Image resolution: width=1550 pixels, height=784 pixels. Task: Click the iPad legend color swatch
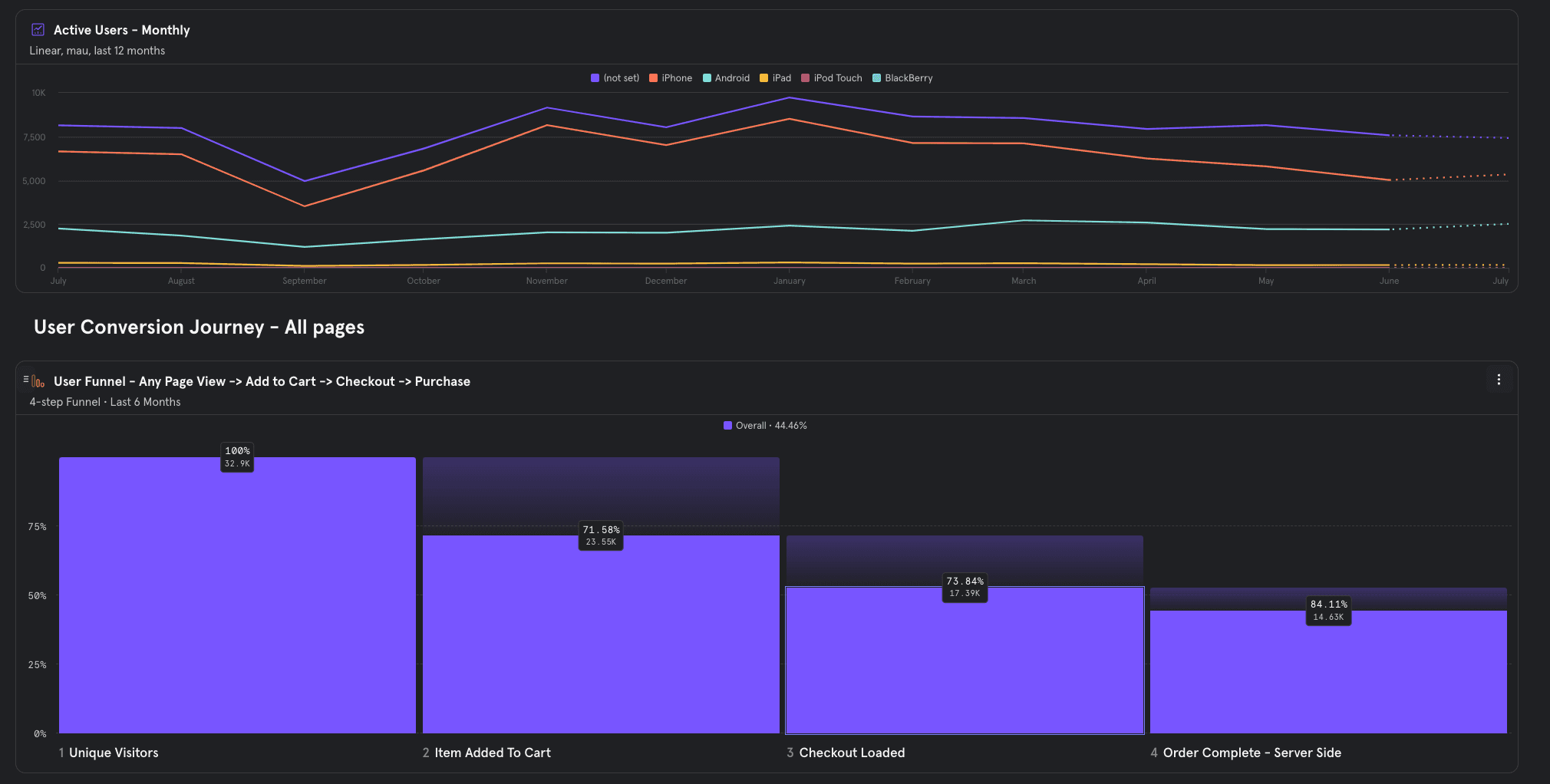[763, 78]
